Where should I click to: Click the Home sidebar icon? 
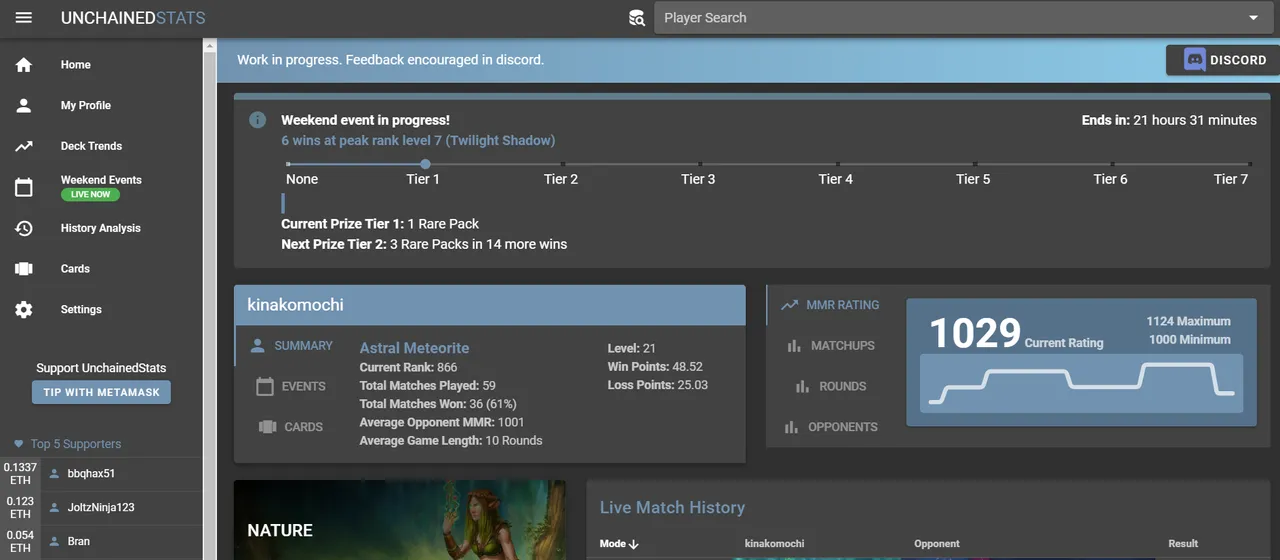coord(24,65)
